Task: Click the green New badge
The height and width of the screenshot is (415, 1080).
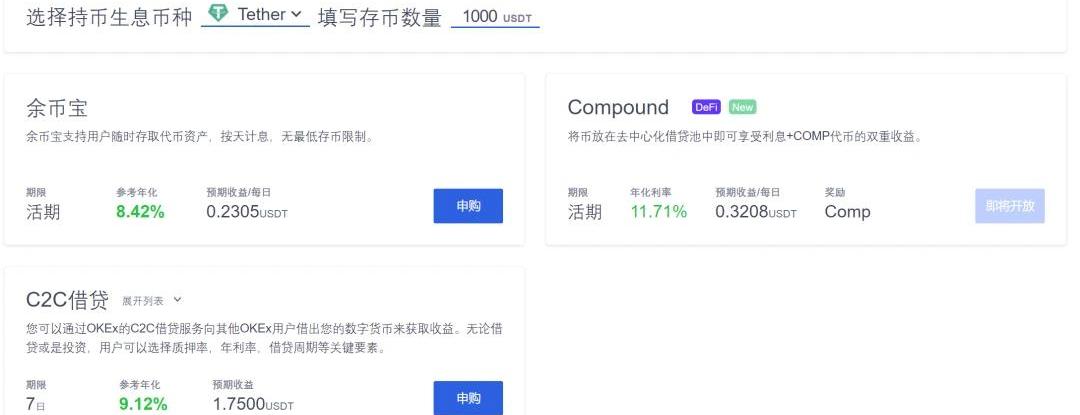Action: [742, 107]
